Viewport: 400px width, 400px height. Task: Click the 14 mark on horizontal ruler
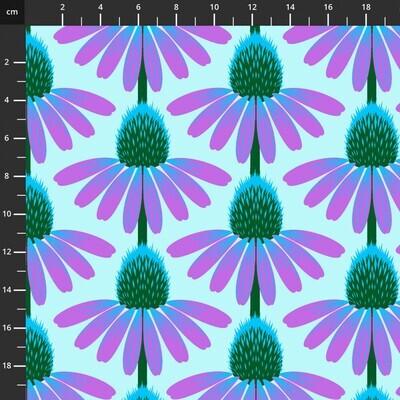(x=290, y=7)
